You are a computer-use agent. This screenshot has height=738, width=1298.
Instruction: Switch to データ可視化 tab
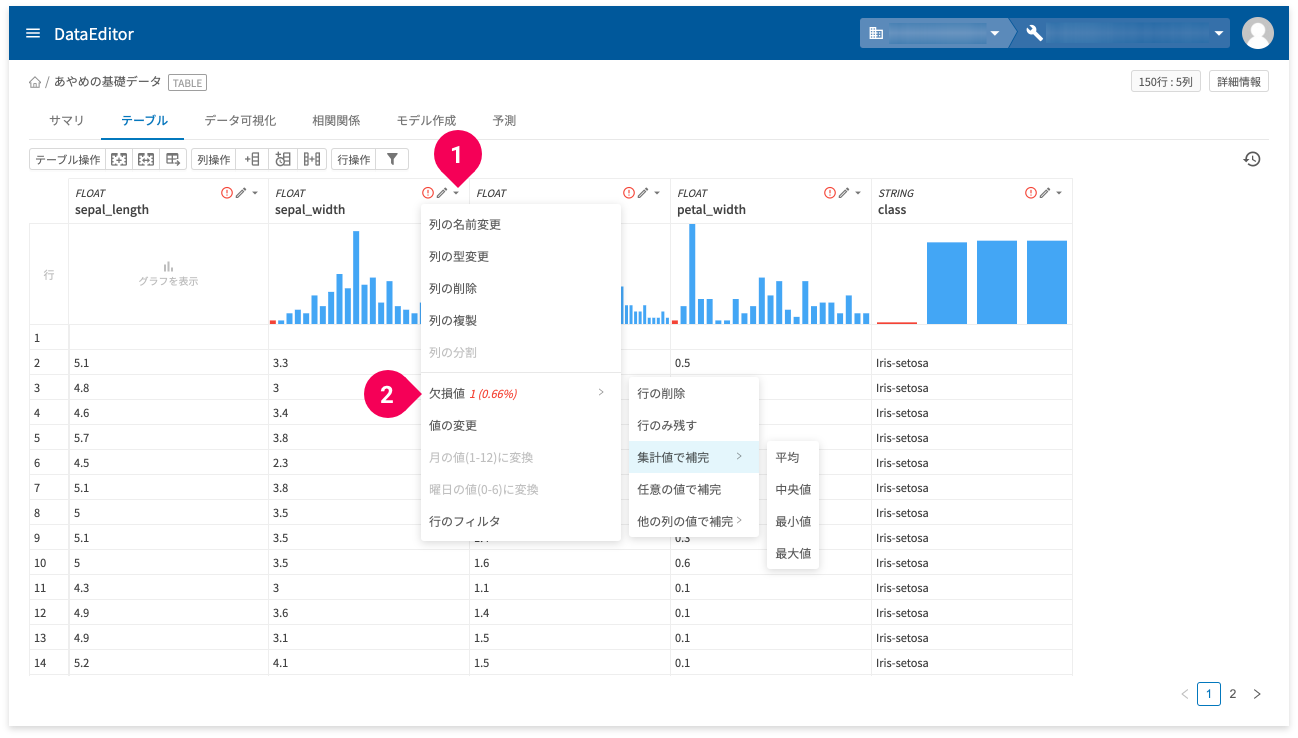click(240, 120)
